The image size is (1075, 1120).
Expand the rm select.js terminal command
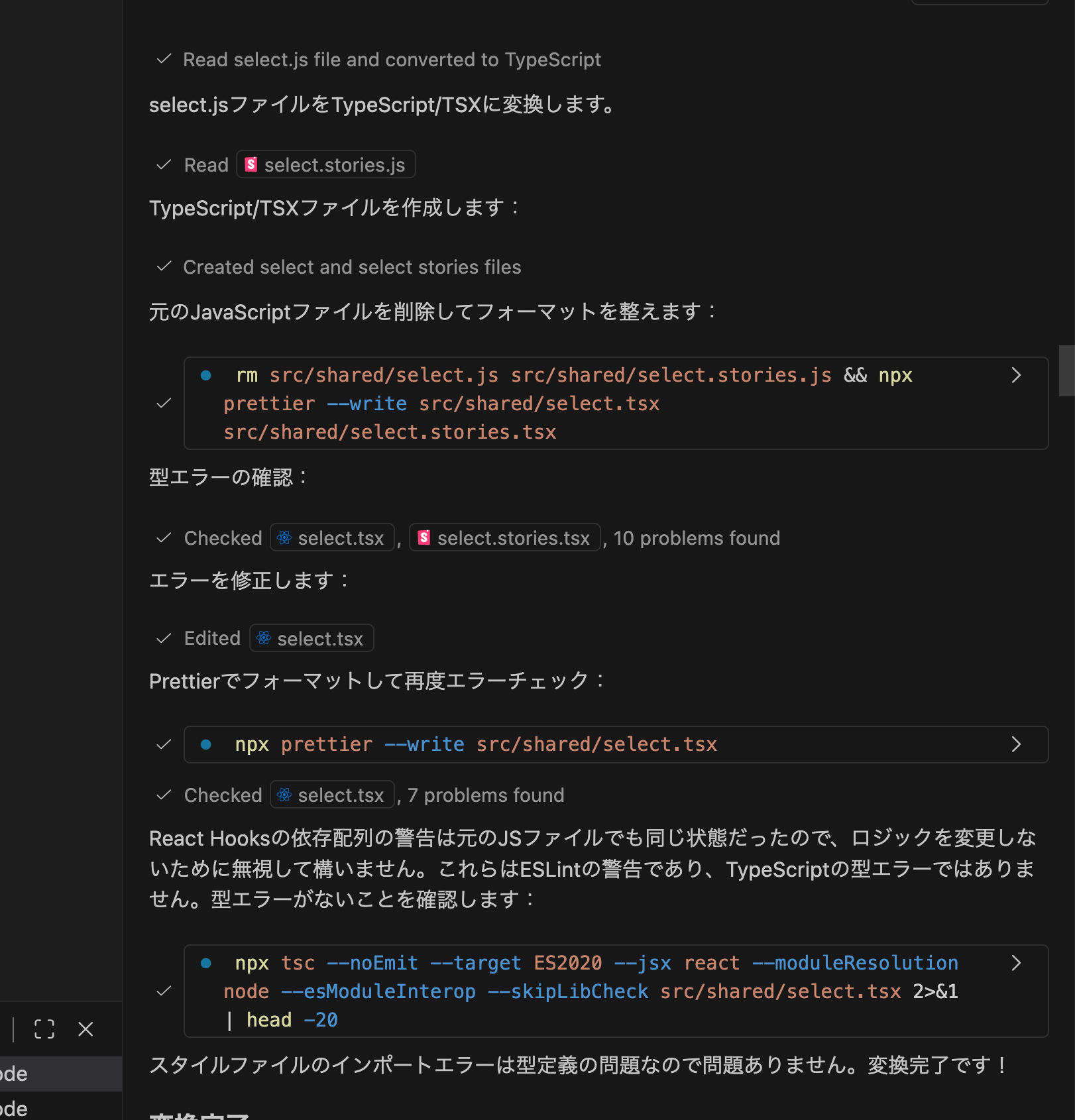tap(1016, 375)
